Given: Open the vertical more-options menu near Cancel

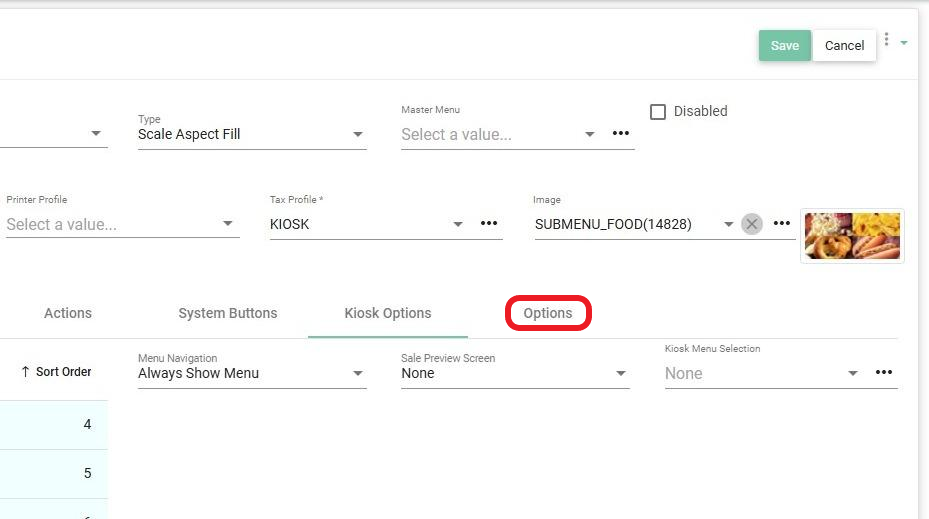Looking at the screenshot, I should pos(886,40).
